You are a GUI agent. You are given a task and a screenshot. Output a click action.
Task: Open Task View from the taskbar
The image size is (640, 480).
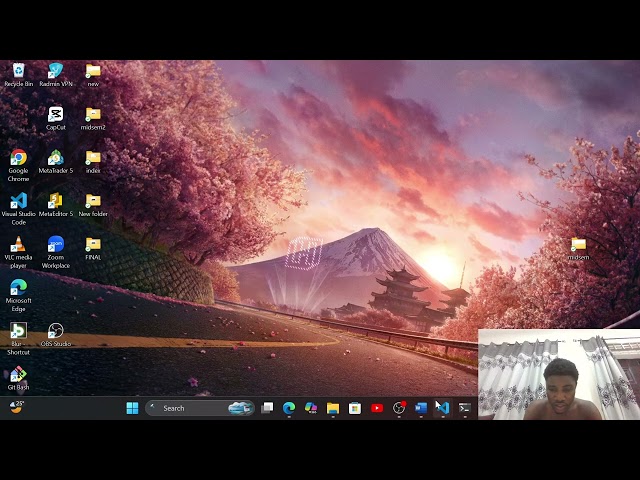(267, 408)
